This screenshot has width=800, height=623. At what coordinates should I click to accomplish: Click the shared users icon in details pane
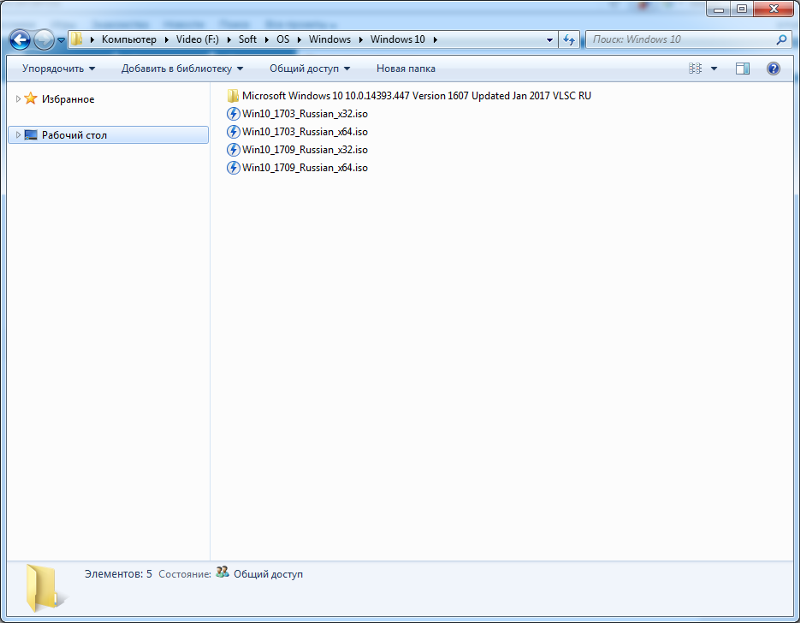[222, 572]
